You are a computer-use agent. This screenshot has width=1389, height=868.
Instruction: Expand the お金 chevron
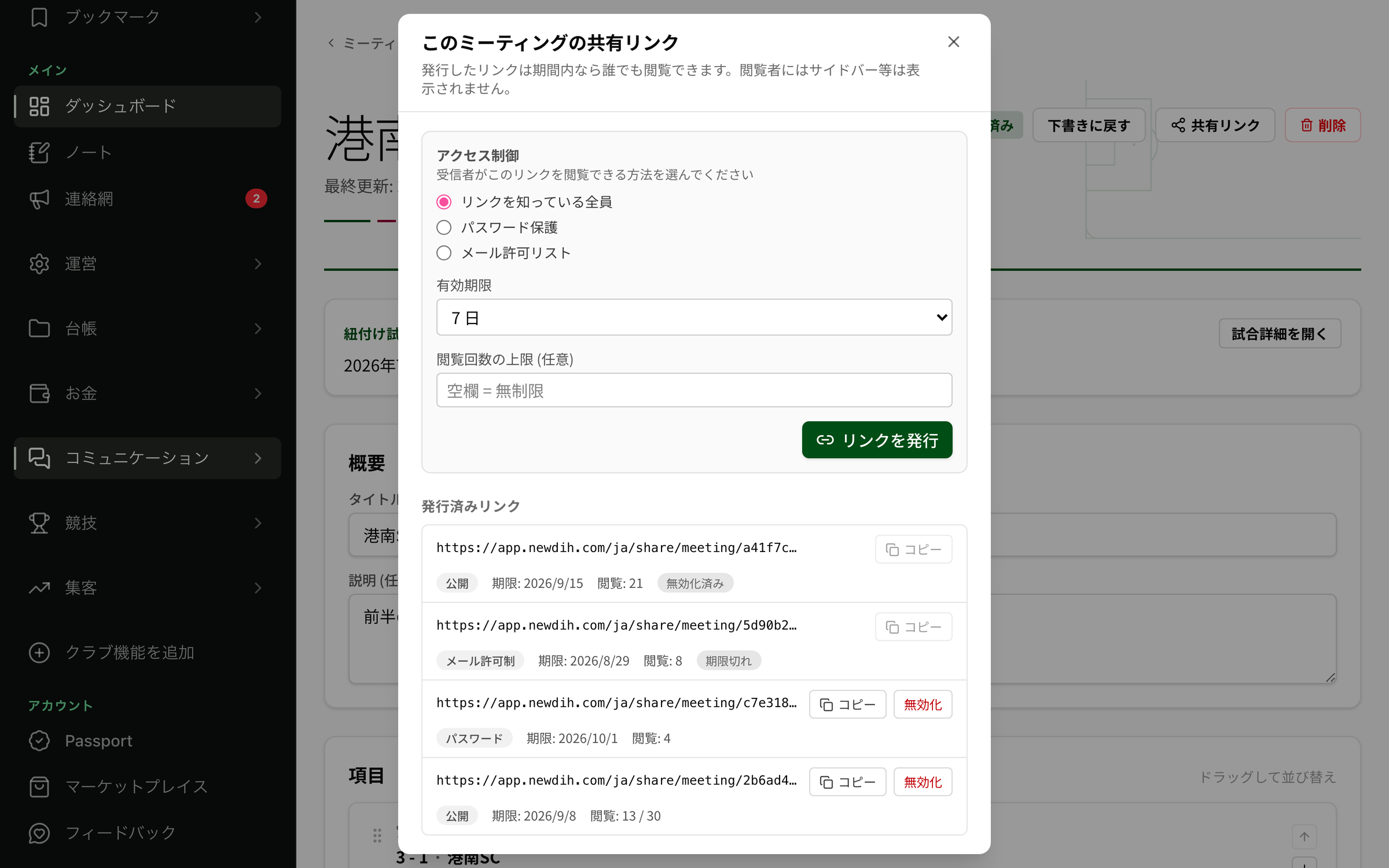coord(258,393)
